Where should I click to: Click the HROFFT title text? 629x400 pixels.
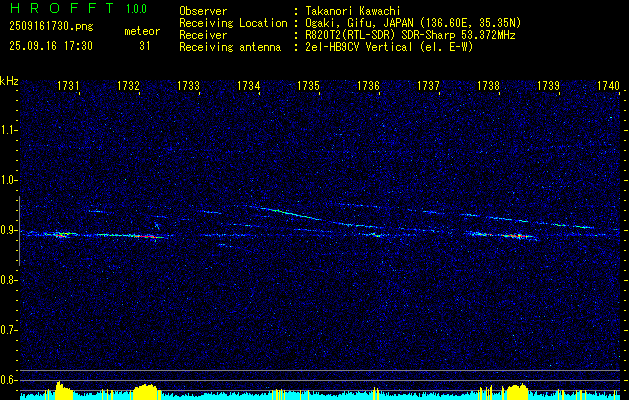(62, 8)
